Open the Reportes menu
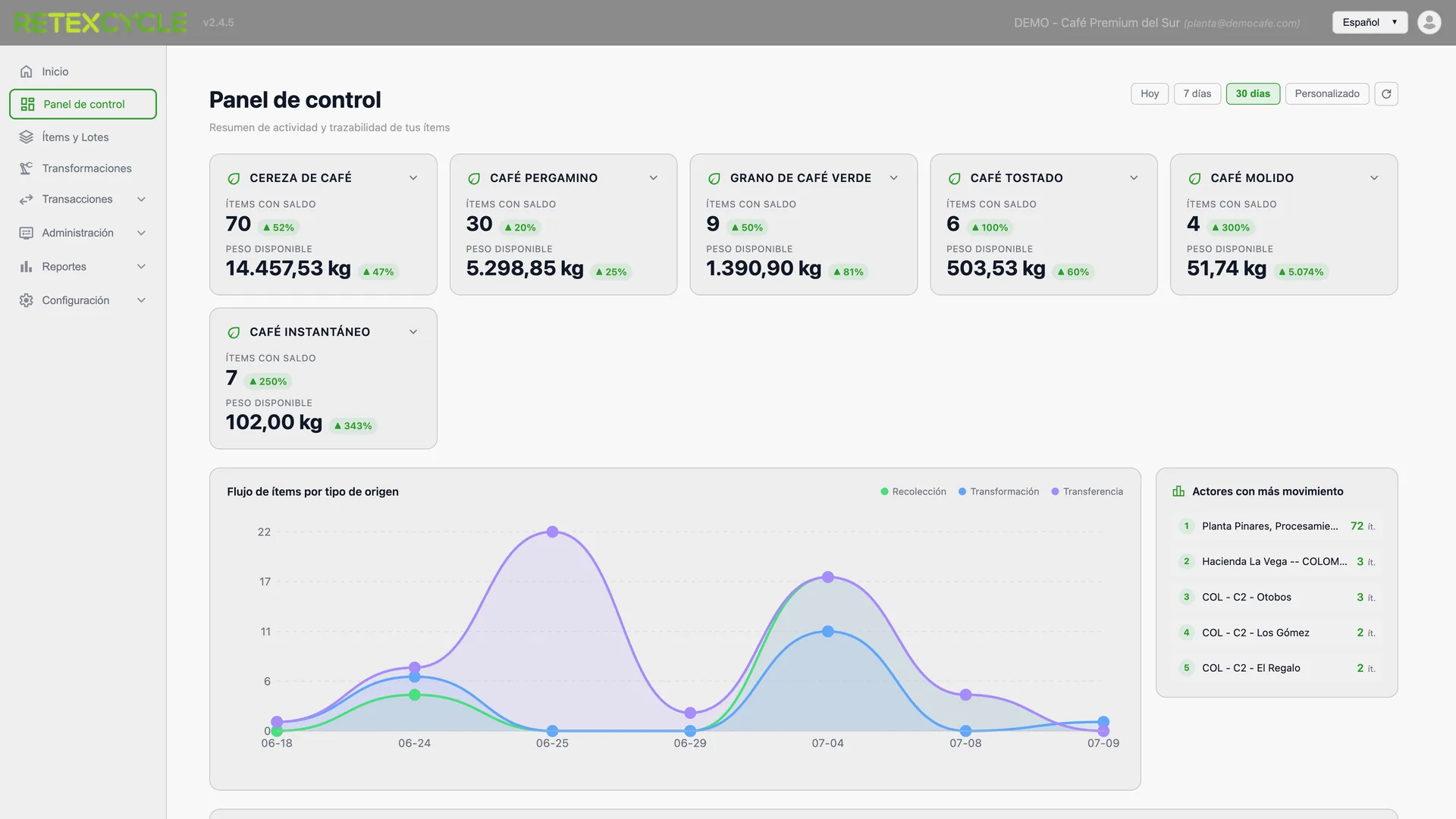 point(83,267)
